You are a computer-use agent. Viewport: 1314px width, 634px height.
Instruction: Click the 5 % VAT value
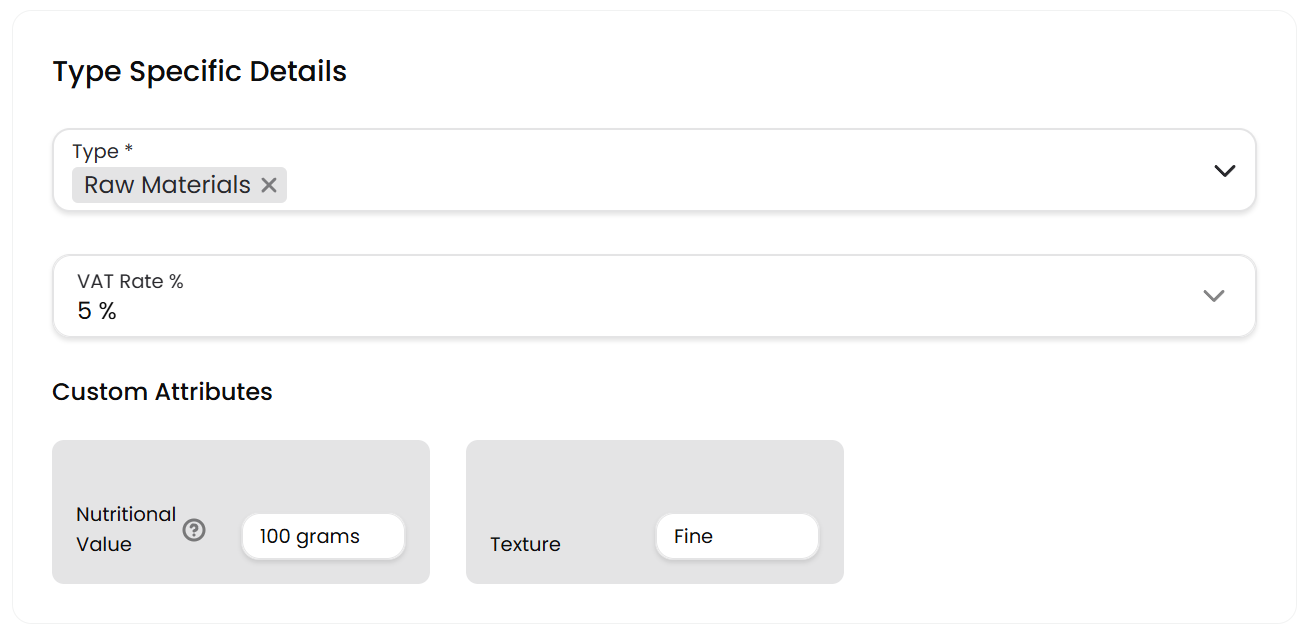97,311
